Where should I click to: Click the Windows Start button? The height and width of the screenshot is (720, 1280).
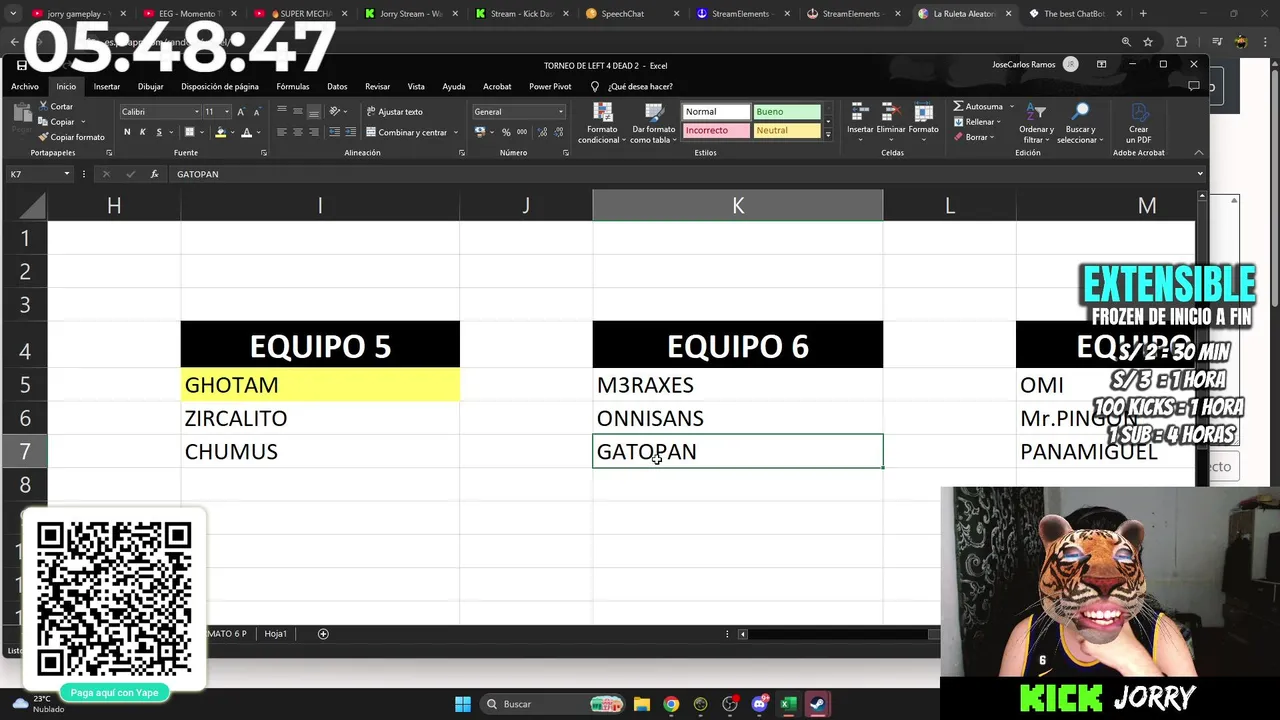463,704
